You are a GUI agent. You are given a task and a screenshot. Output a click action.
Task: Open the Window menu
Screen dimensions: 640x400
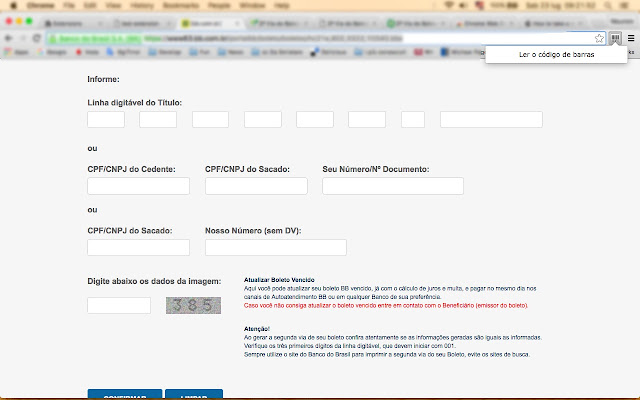click(252, 6)
